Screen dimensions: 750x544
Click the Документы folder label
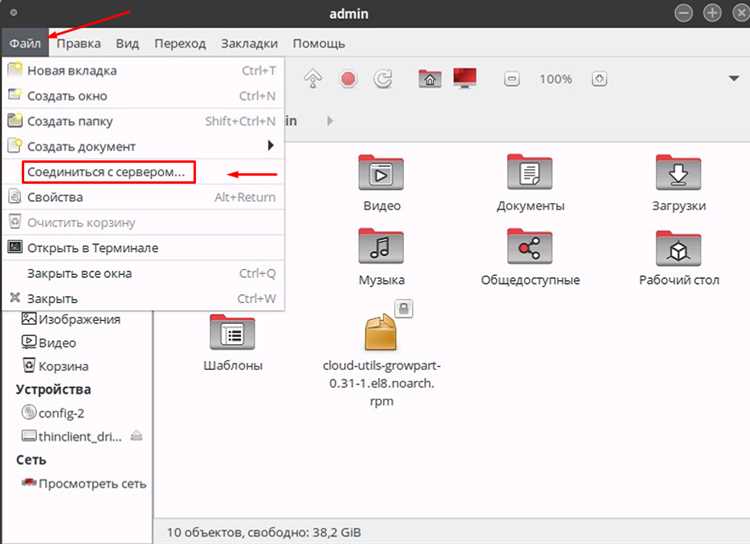point(530,206)
